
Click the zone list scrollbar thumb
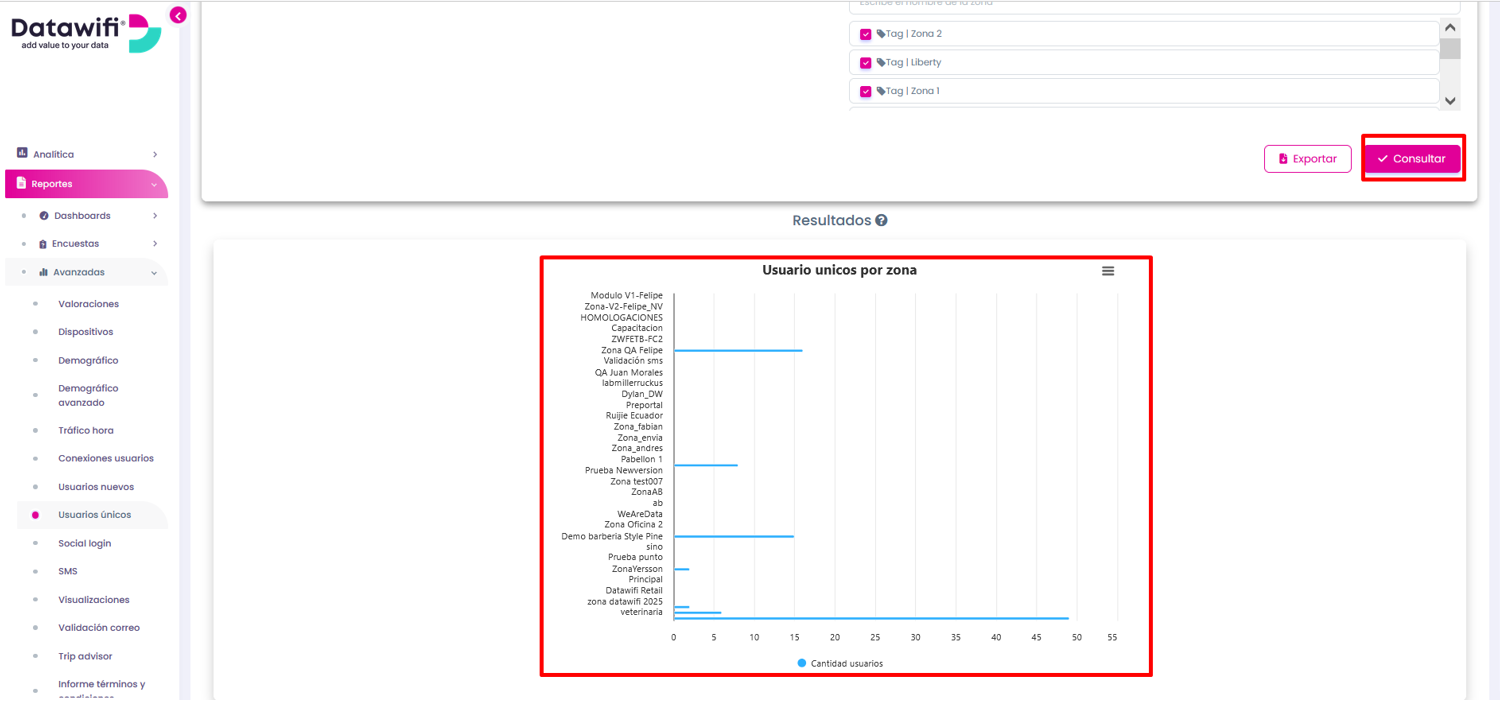[x=1450, y=48]
